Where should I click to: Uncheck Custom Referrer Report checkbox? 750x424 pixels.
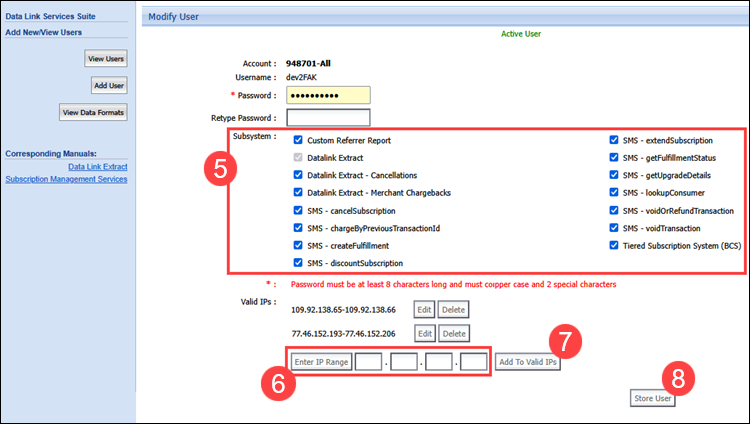299,141
